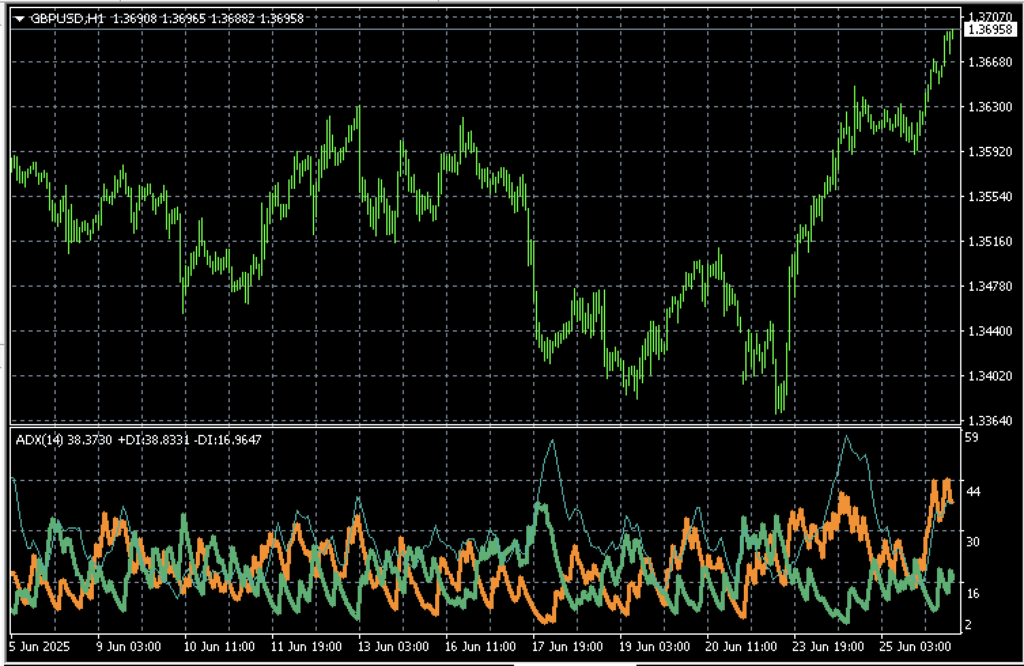Click the 44 level on ADX scale
This screenshot has height=666, width=1024.
pyautogui.click(x=971, y=490)
